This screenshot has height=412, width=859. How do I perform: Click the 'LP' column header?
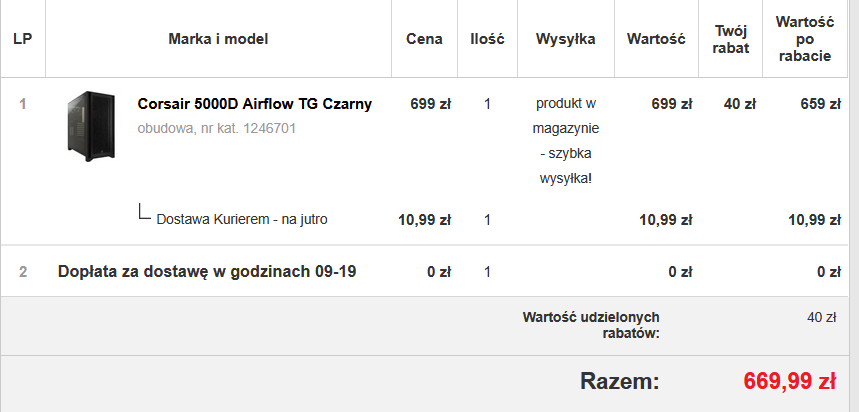pyautogui.click(x=22, y=39)
